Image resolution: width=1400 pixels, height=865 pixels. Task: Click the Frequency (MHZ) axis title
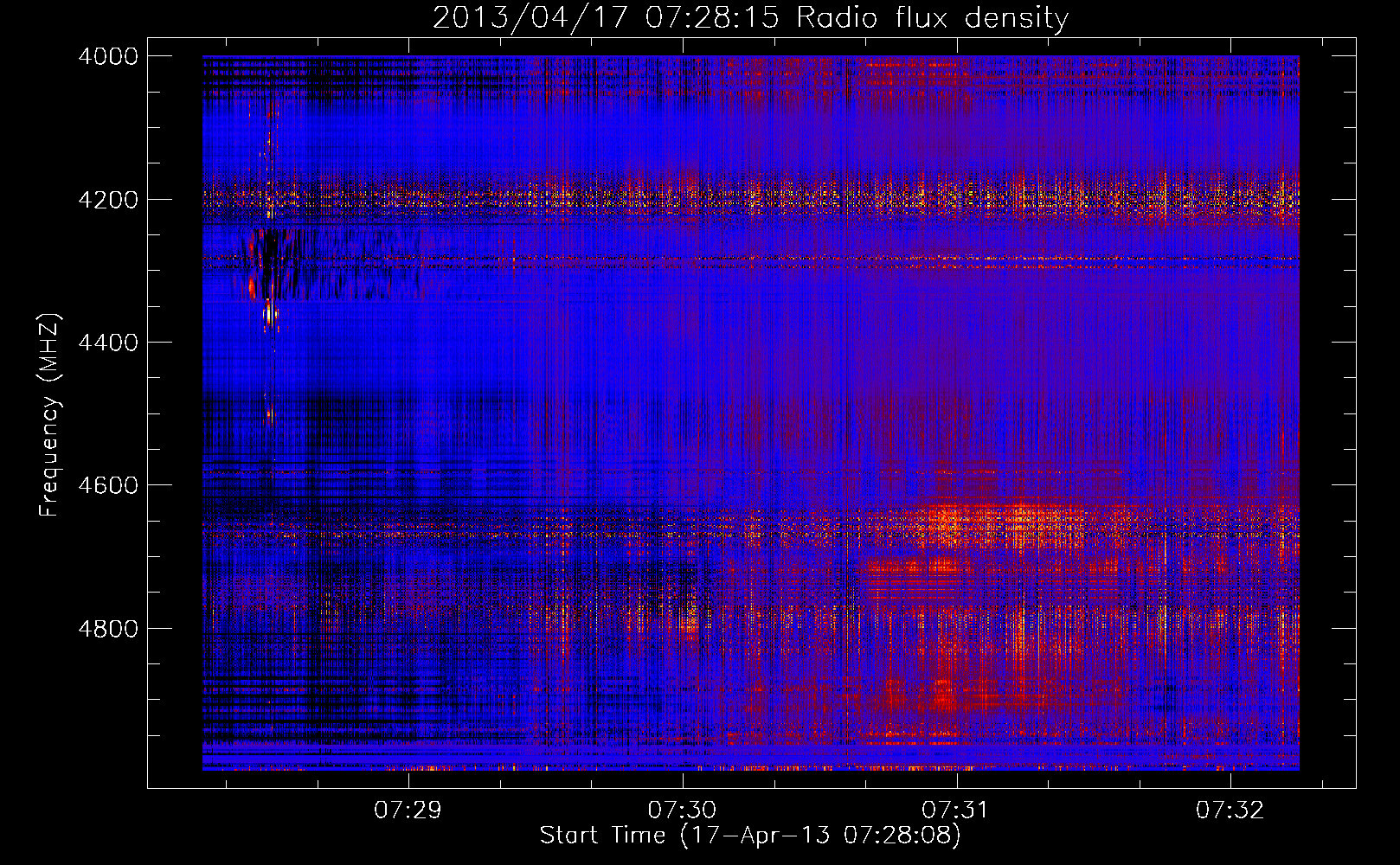point(49,414)
